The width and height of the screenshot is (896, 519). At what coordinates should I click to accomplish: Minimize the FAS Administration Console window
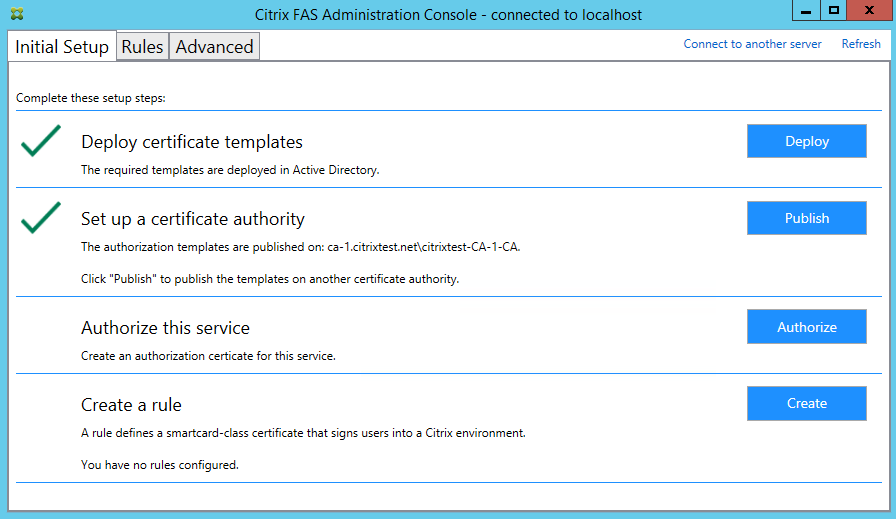(x=807, y=10)
